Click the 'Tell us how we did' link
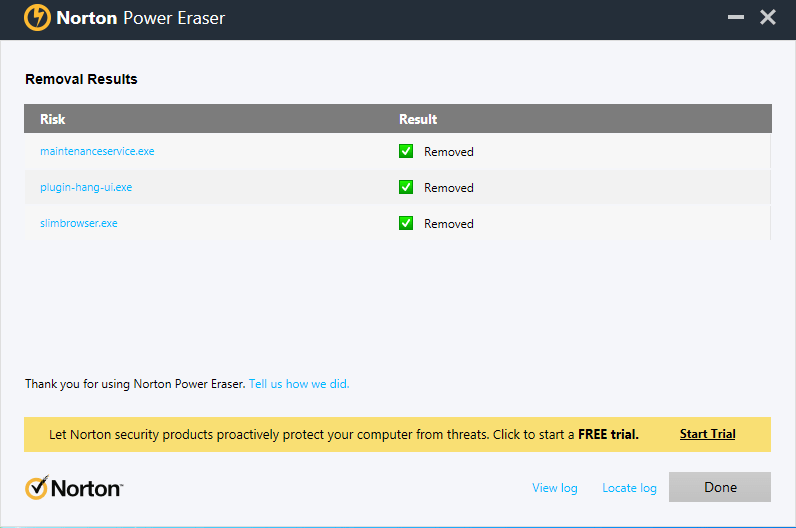The width and height of the screenshot is (796, 528). [299, 384]
